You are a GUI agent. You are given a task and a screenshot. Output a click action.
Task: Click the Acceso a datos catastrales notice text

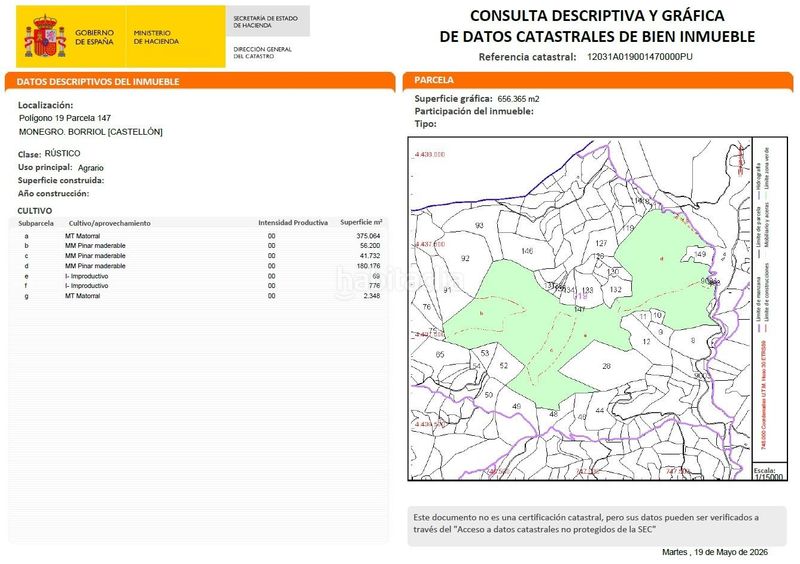(x=586, y=524)
